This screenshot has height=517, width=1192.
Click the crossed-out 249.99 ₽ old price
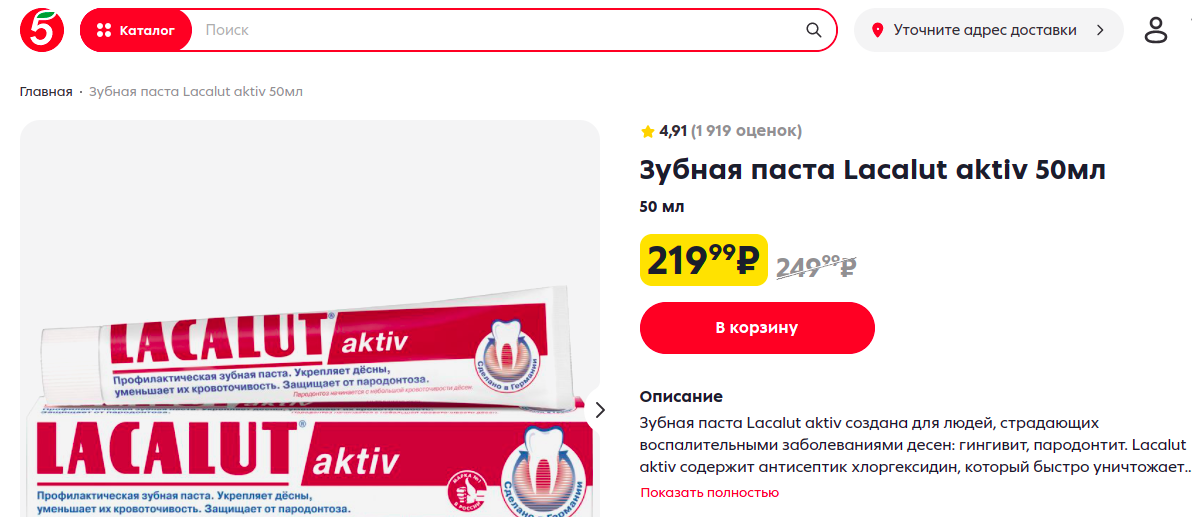(816, 267)
